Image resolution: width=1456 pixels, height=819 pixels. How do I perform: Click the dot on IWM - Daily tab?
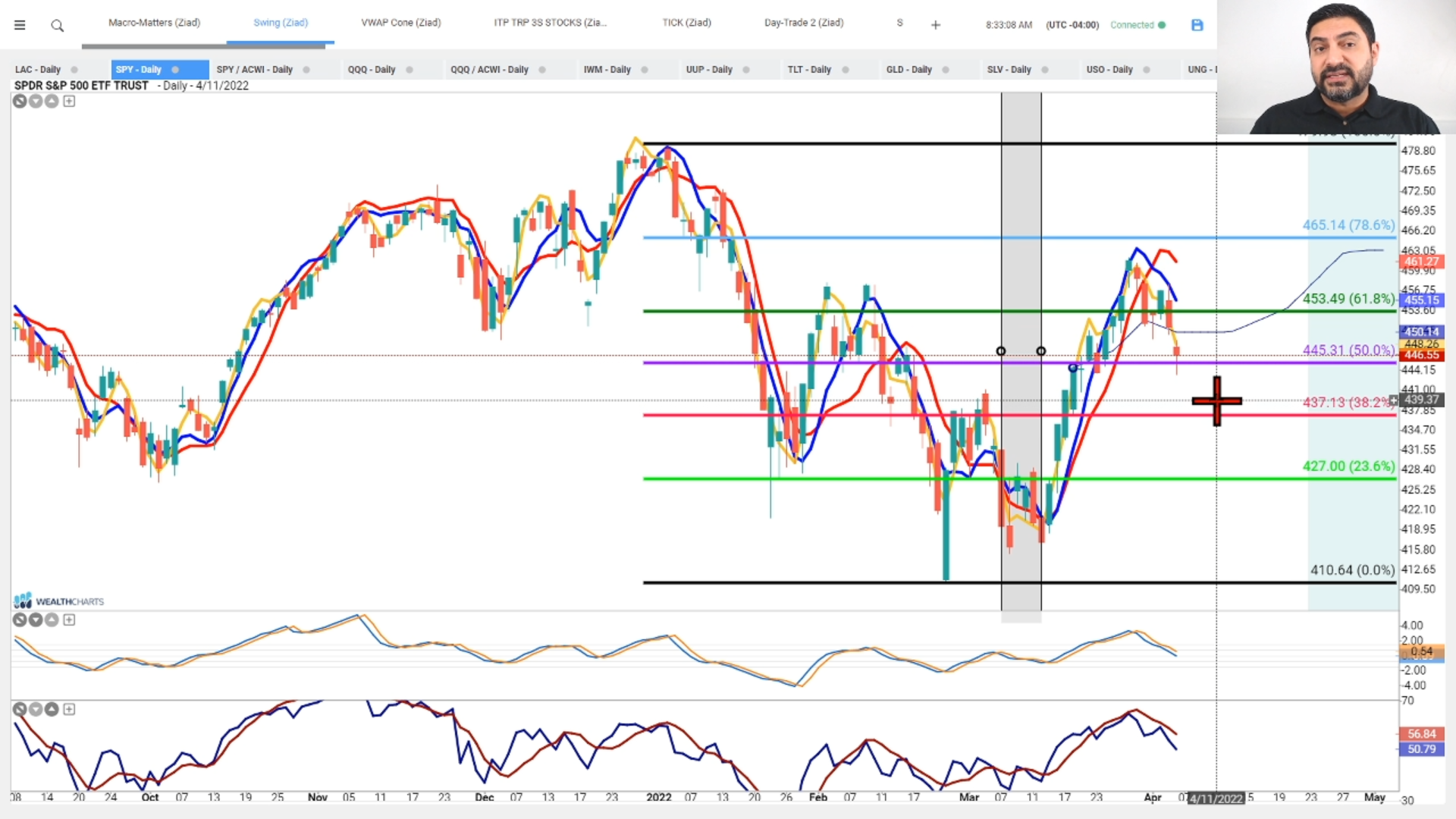click(645, 70)
